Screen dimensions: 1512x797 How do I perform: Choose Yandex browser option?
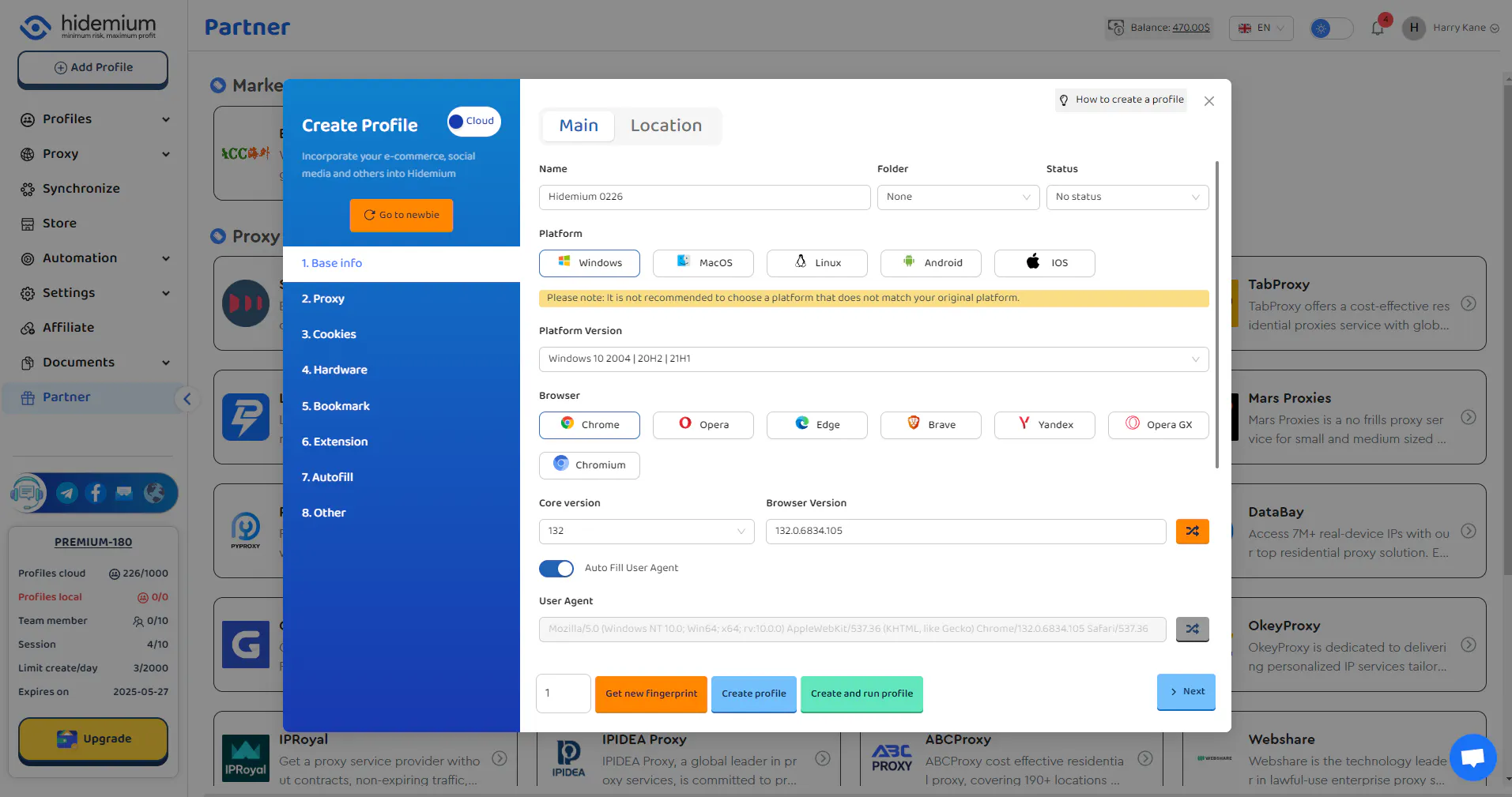[1045, 425]
